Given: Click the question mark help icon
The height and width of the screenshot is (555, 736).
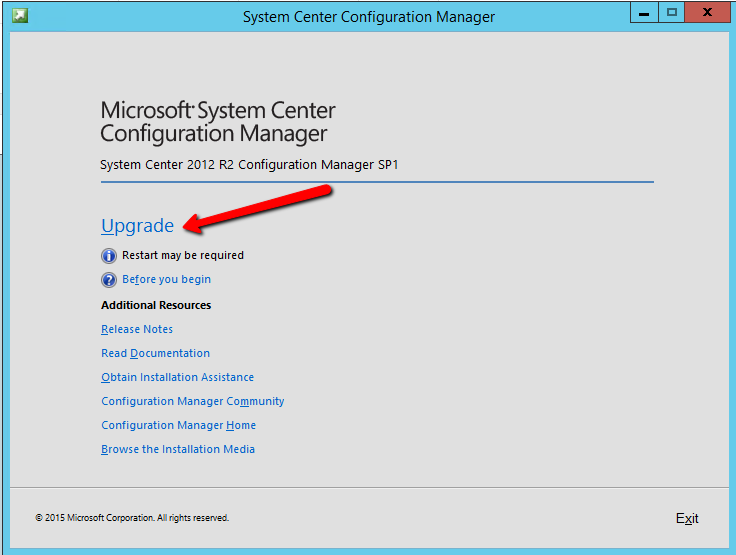Looking at the screenshot, I should tap(109, 280).
